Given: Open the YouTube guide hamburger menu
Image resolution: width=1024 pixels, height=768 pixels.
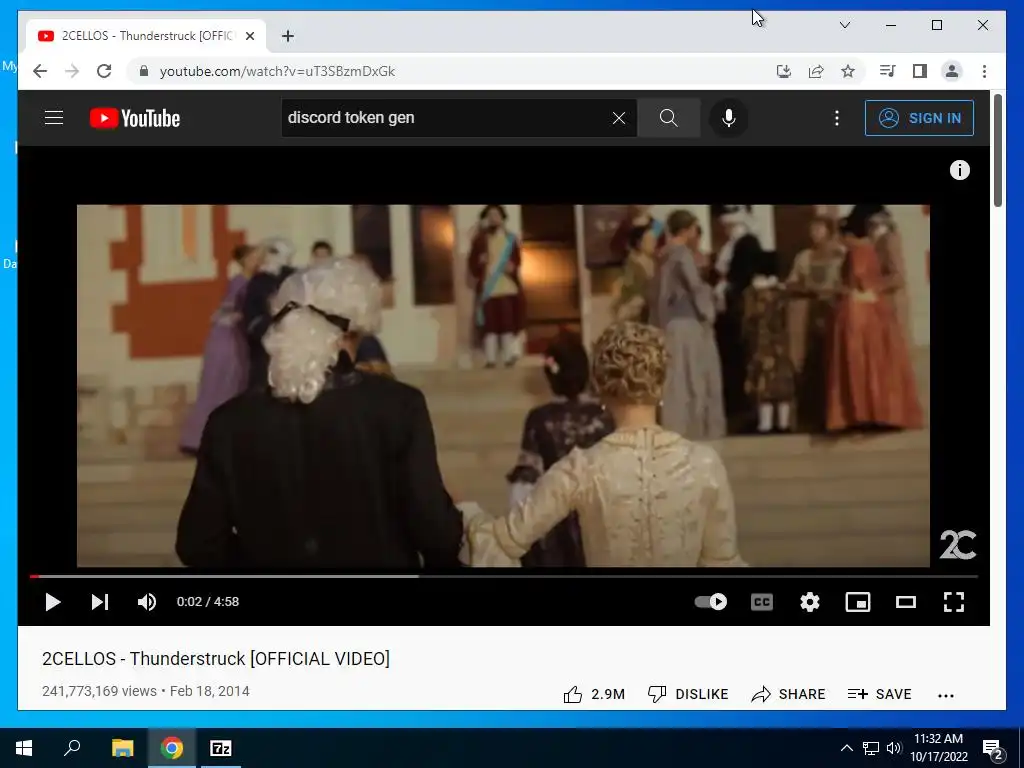Looking at the screenshot, I should coord(54,118).
